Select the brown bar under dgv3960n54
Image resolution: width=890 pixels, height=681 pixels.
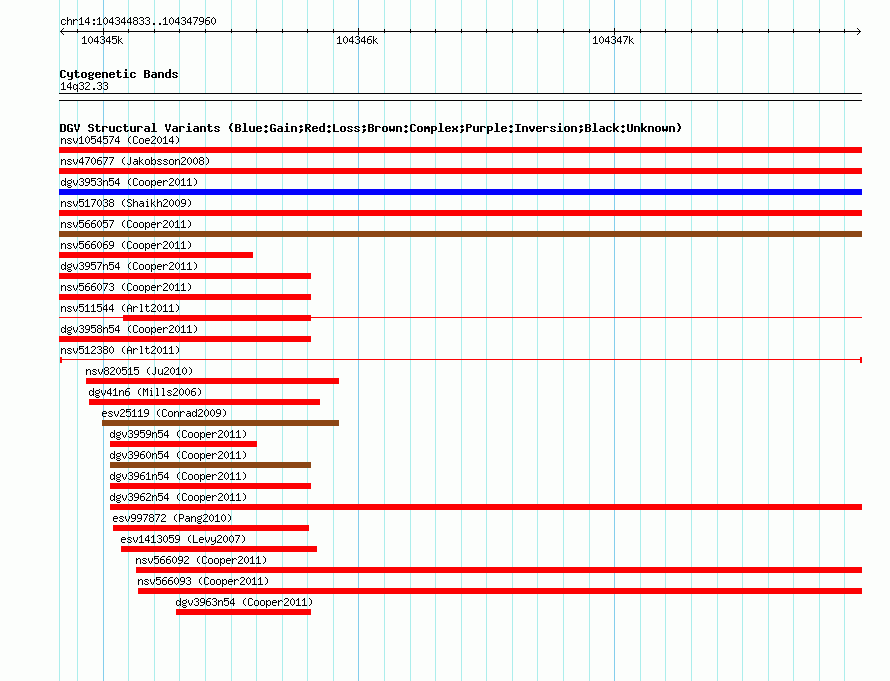pyautogui.click(x=210, y=465)
